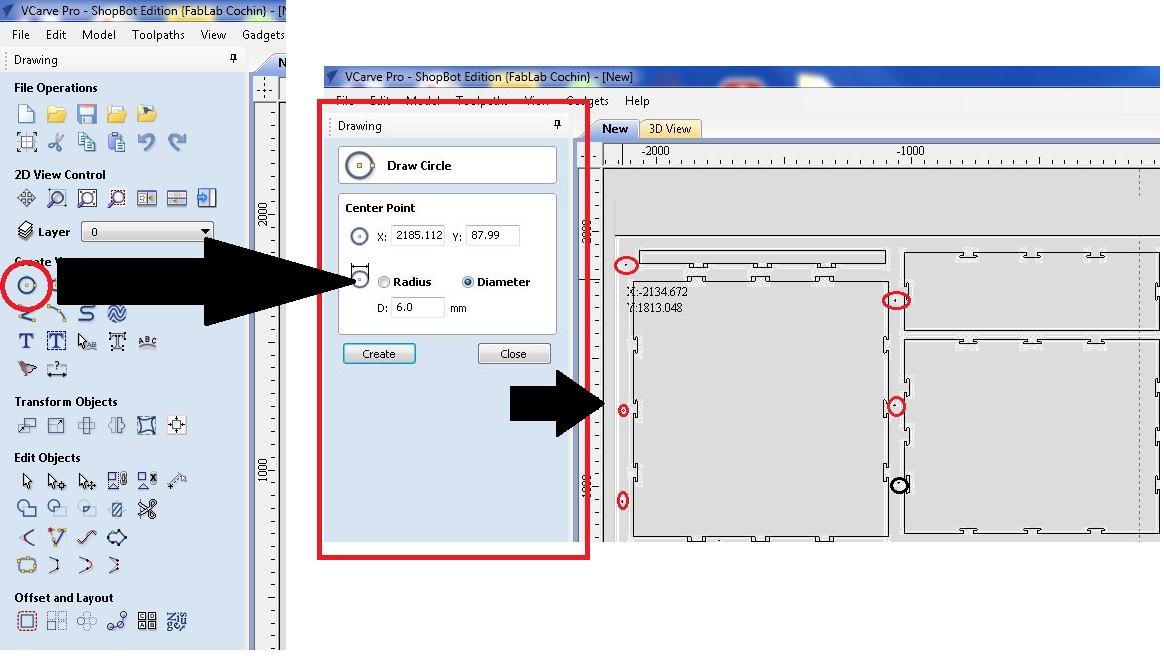1164x656 pixels.
Task: Open the Layer dropdown list
Action: pyautogui.click(x=147, y=232)
